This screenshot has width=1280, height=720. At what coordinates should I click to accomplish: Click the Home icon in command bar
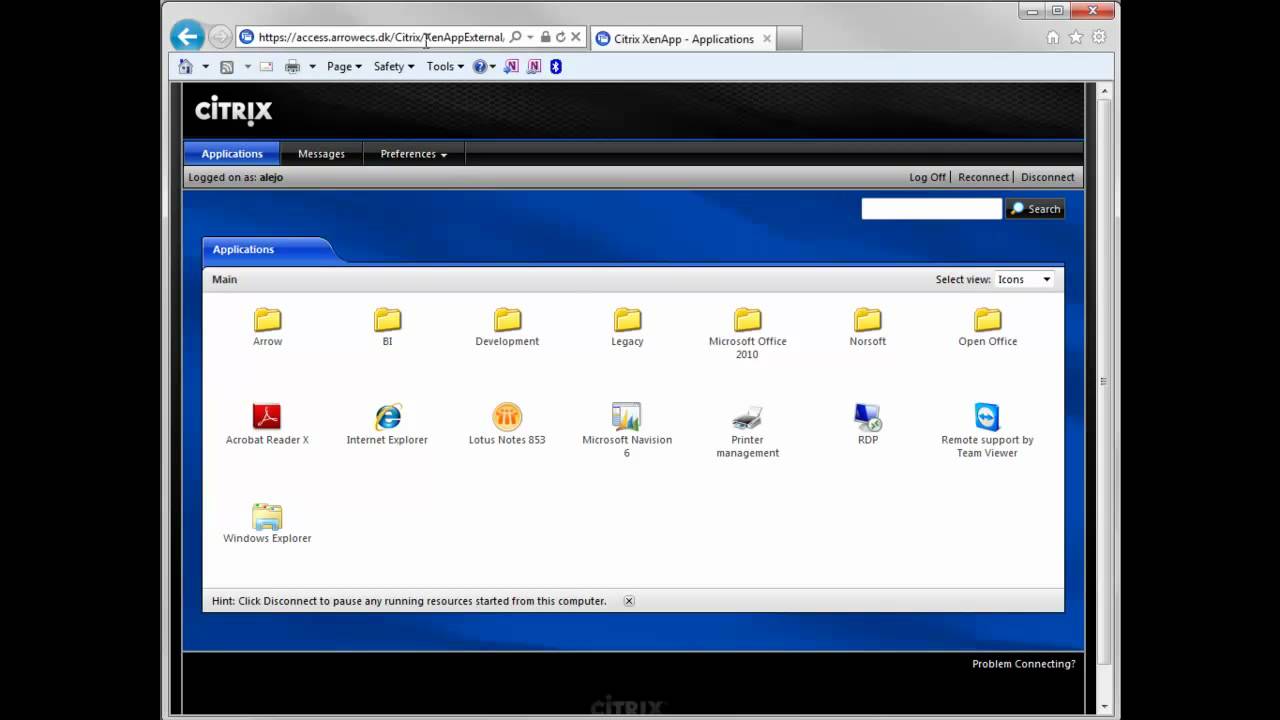tap(186, 66)
